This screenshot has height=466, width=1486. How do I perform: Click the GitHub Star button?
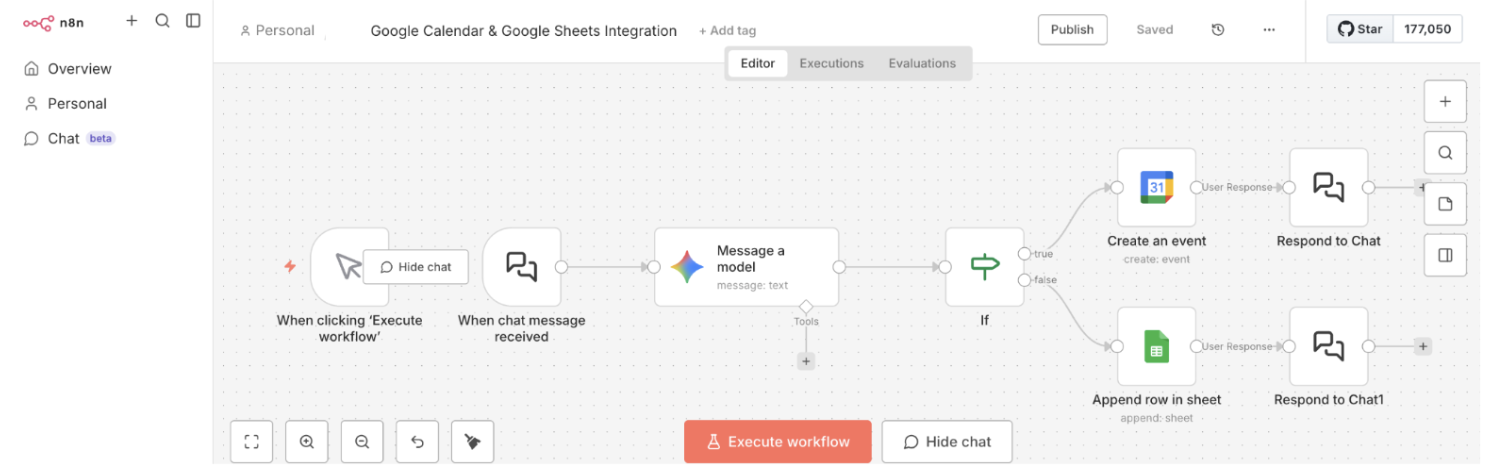click(1359, 29)
